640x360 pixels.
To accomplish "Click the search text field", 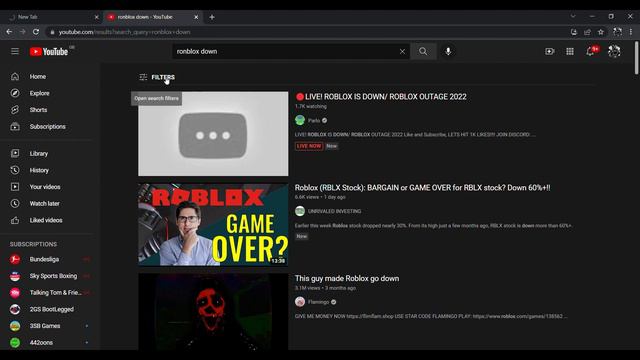I will pos(286,51).
